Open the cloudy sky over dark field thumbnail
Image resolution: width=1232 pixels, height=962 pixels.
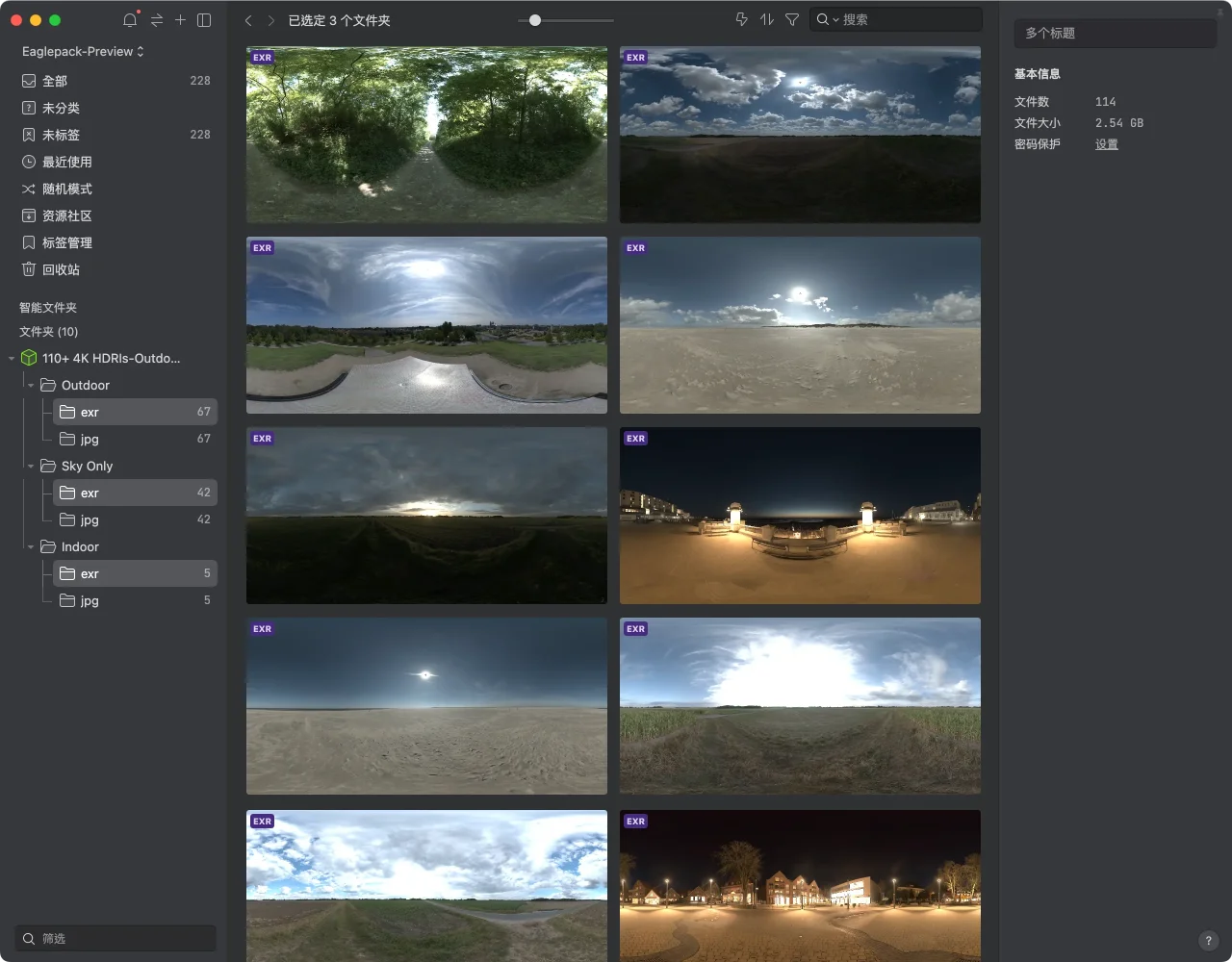[x=800, y=135]
